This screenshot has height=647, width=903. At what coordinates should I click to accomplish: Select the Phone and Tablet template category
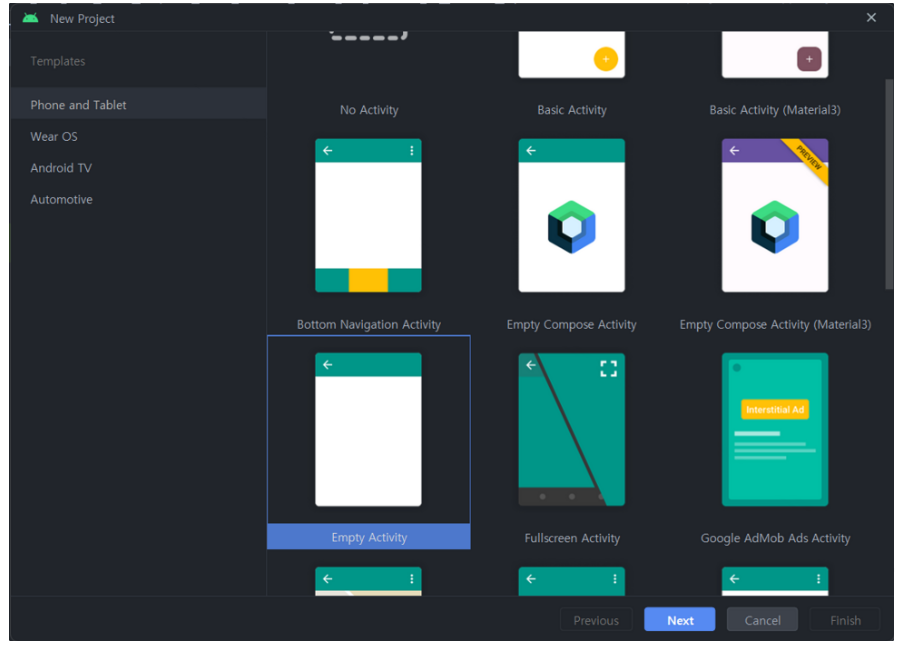138,105
